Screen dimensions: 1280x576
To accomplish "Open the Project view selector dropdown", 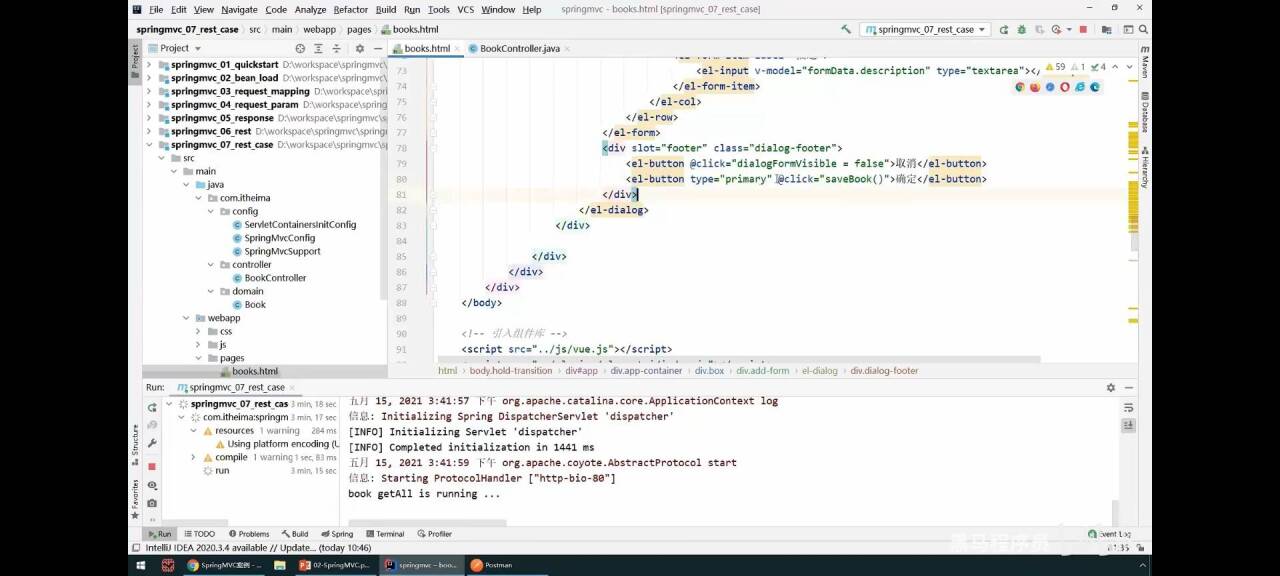I will coord(174,48).
